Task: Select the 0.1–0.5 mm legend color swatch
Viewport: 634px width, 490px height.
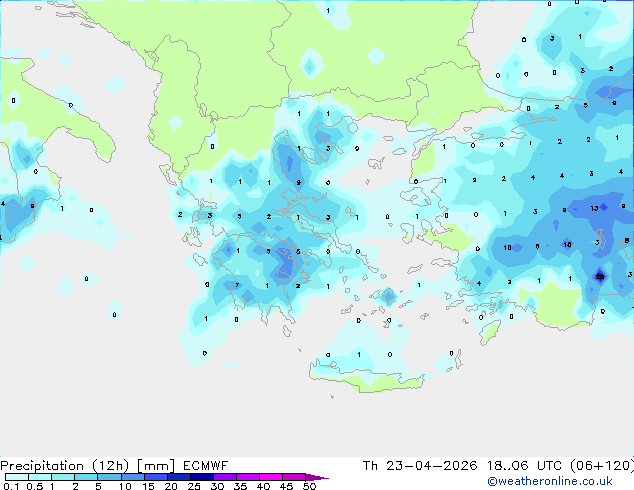Action: pos(17,477)
